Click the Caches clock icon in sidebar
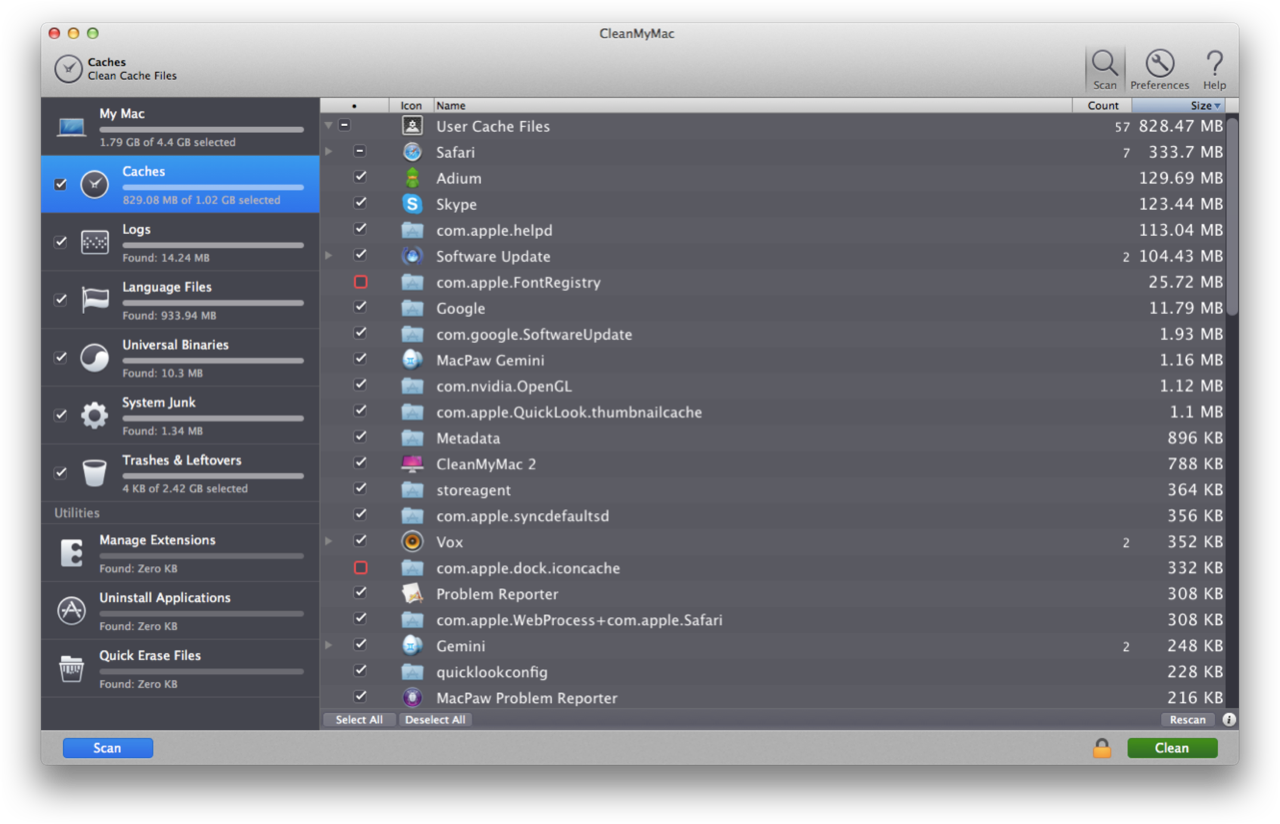This screenshot has height=824, width=1280. click(94, 184)
